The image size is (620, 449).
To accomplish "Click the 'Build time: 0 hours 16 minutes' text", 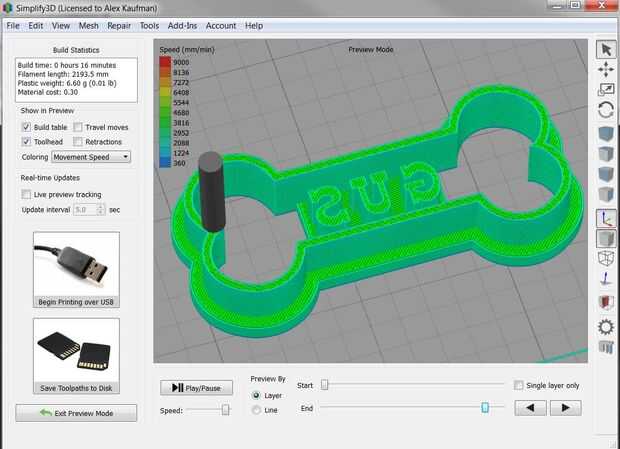I will coord(67,65).
